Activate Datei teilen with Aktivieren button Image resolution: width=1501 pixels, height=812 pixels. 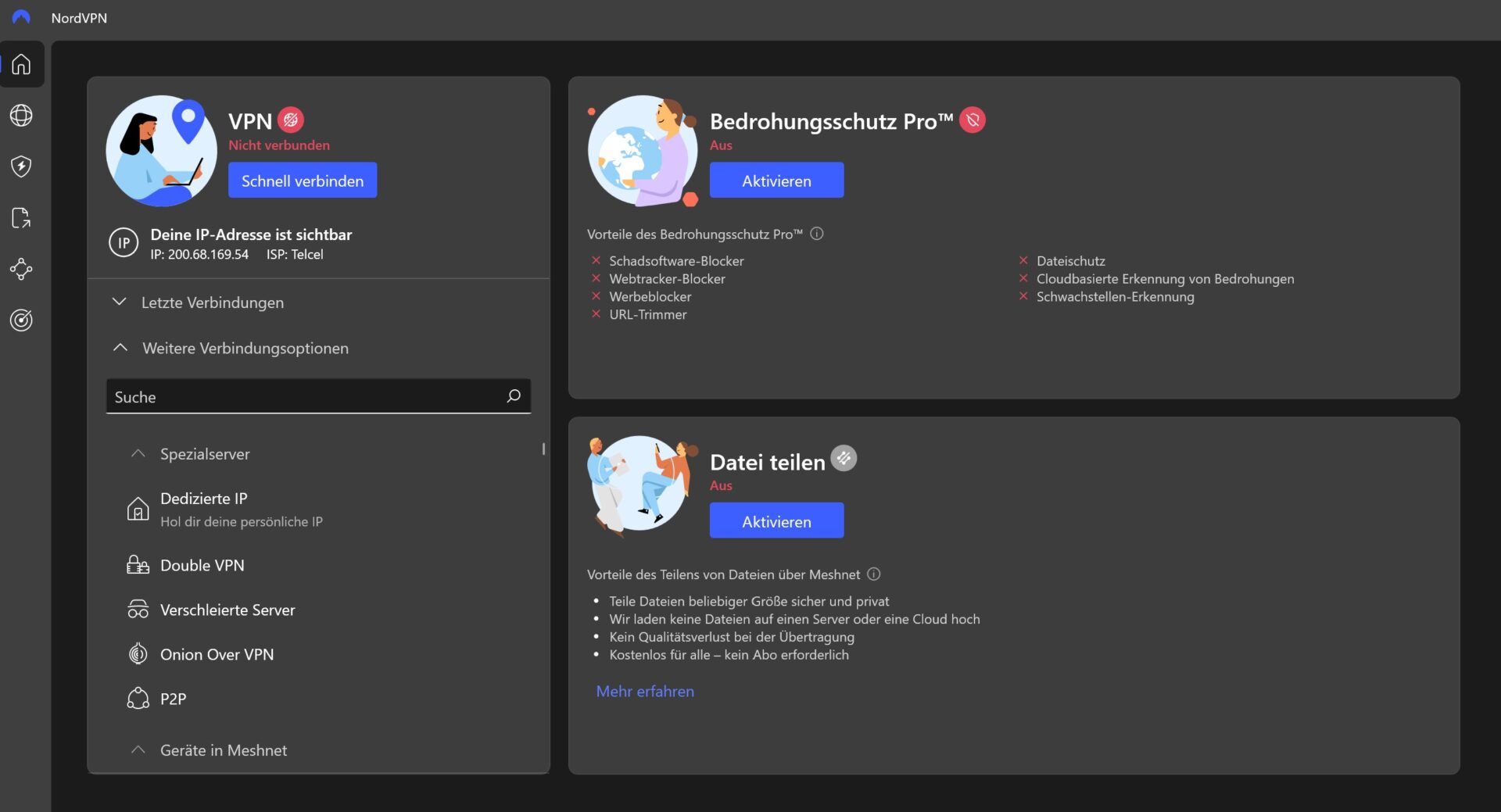pyautogui.click(x=776, y=520)
